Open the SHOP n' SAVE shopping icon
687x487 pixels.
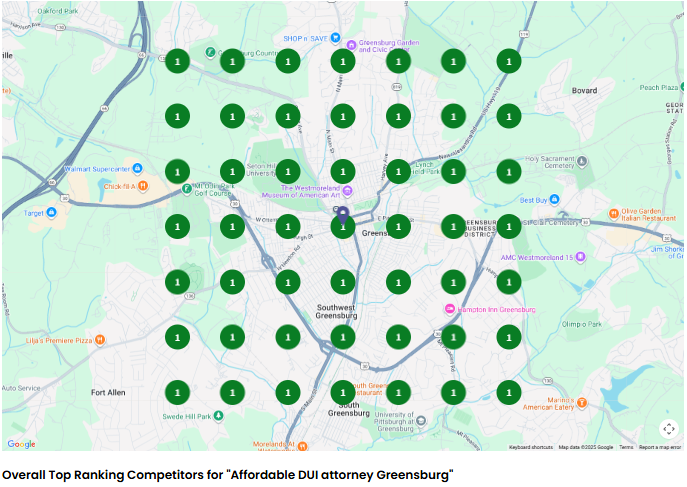pos(336,38)
